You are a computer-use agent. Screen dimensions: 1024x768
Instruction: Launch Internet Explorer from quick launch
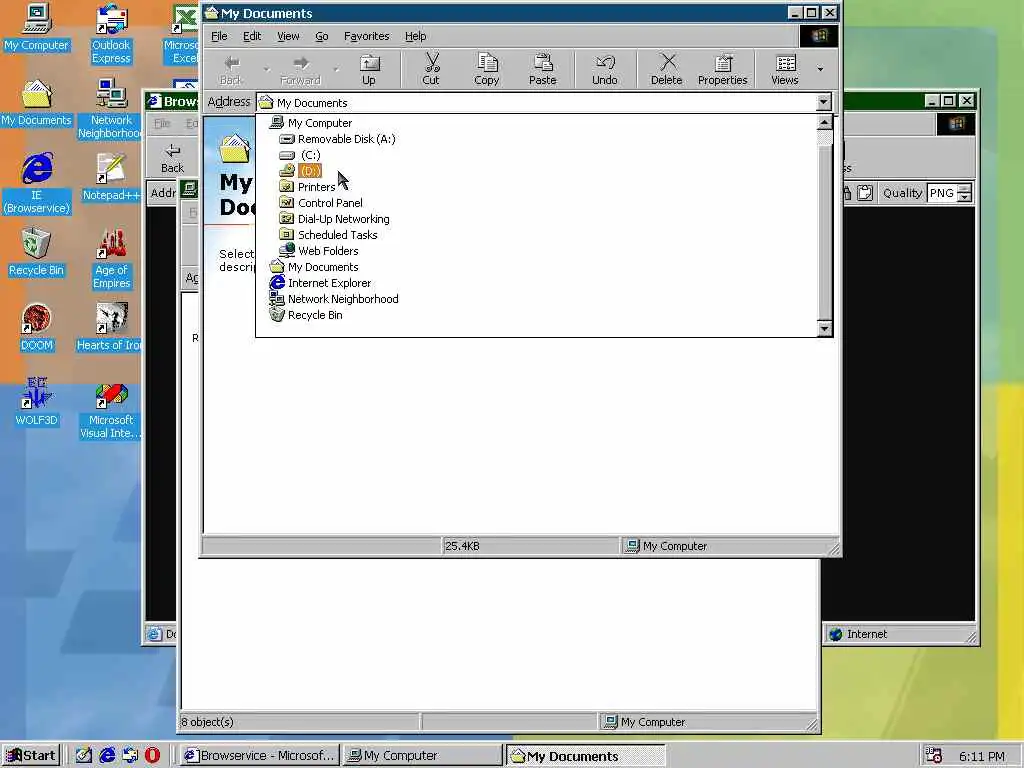pyautogui.click(x=107, y=756)
